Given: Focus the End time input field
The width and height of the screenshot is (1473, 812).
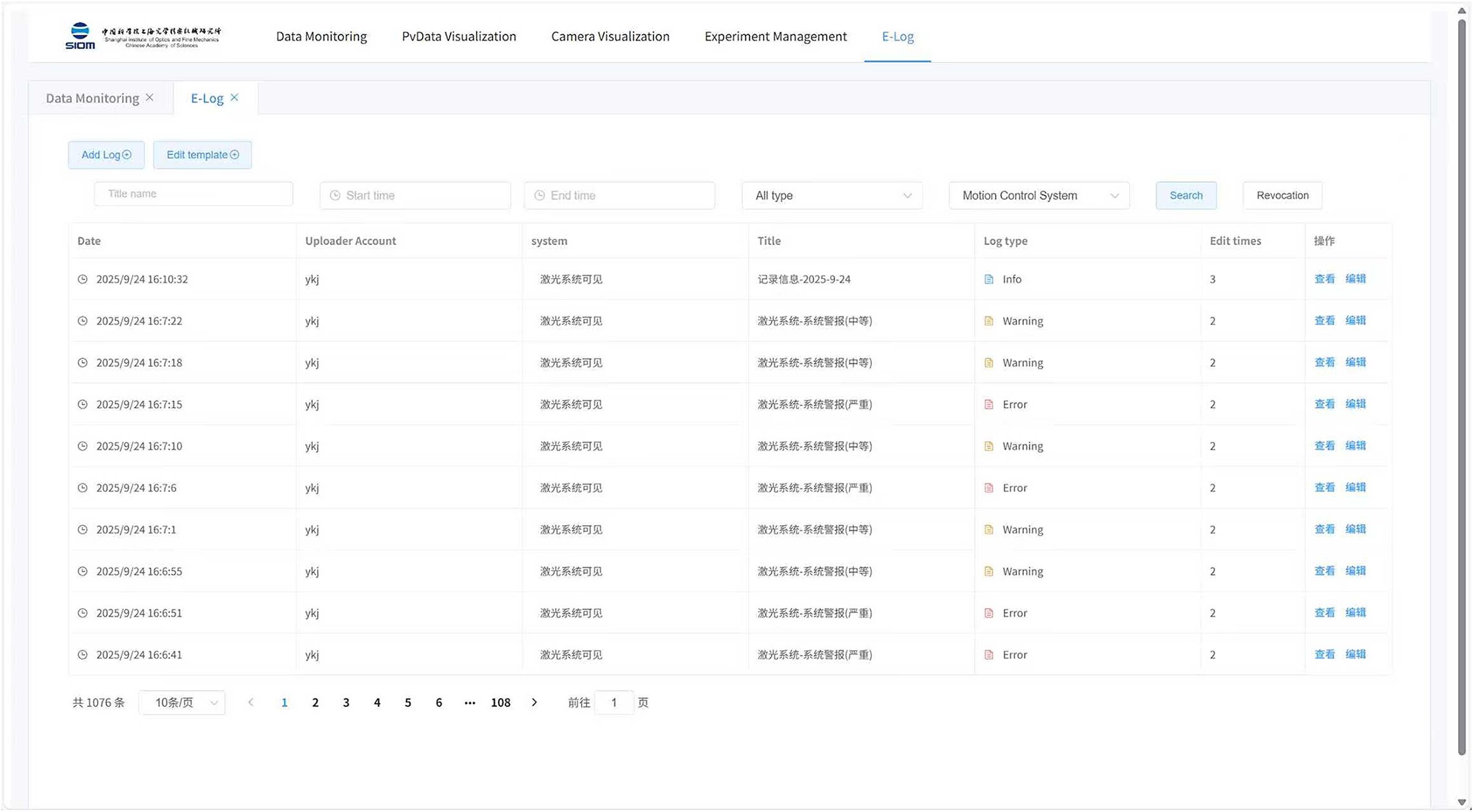Looking at the screenshot, I should coord(619,196).
